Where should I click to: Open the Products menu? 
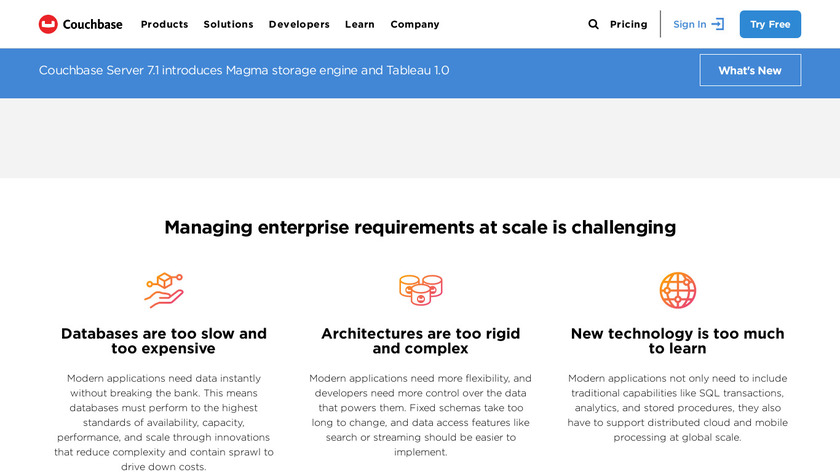click(x=164, y=24)
